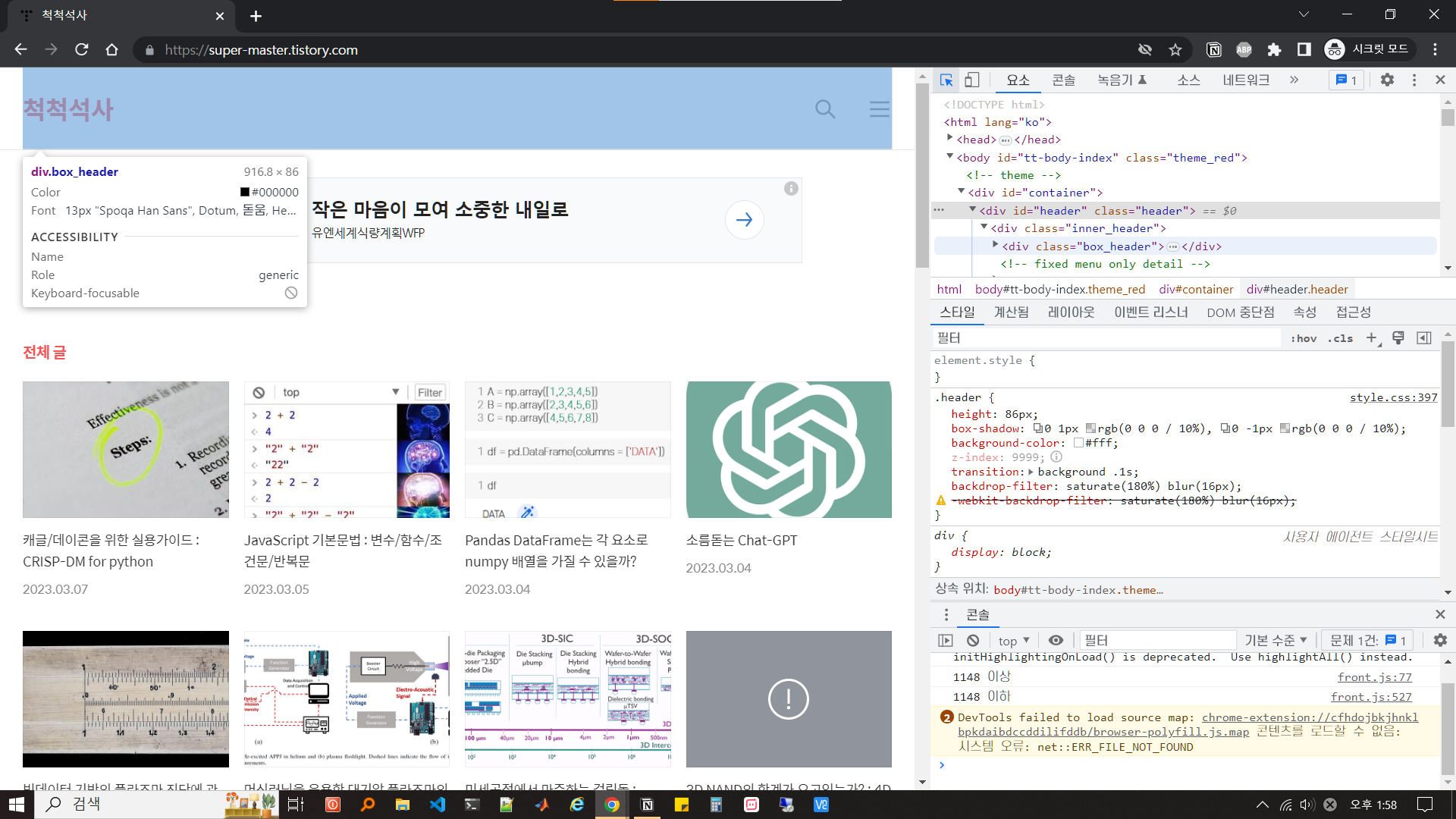Toggle computed styles sidebar icon
Viewport: 1456px width, 819px height.
[1424, 338]
